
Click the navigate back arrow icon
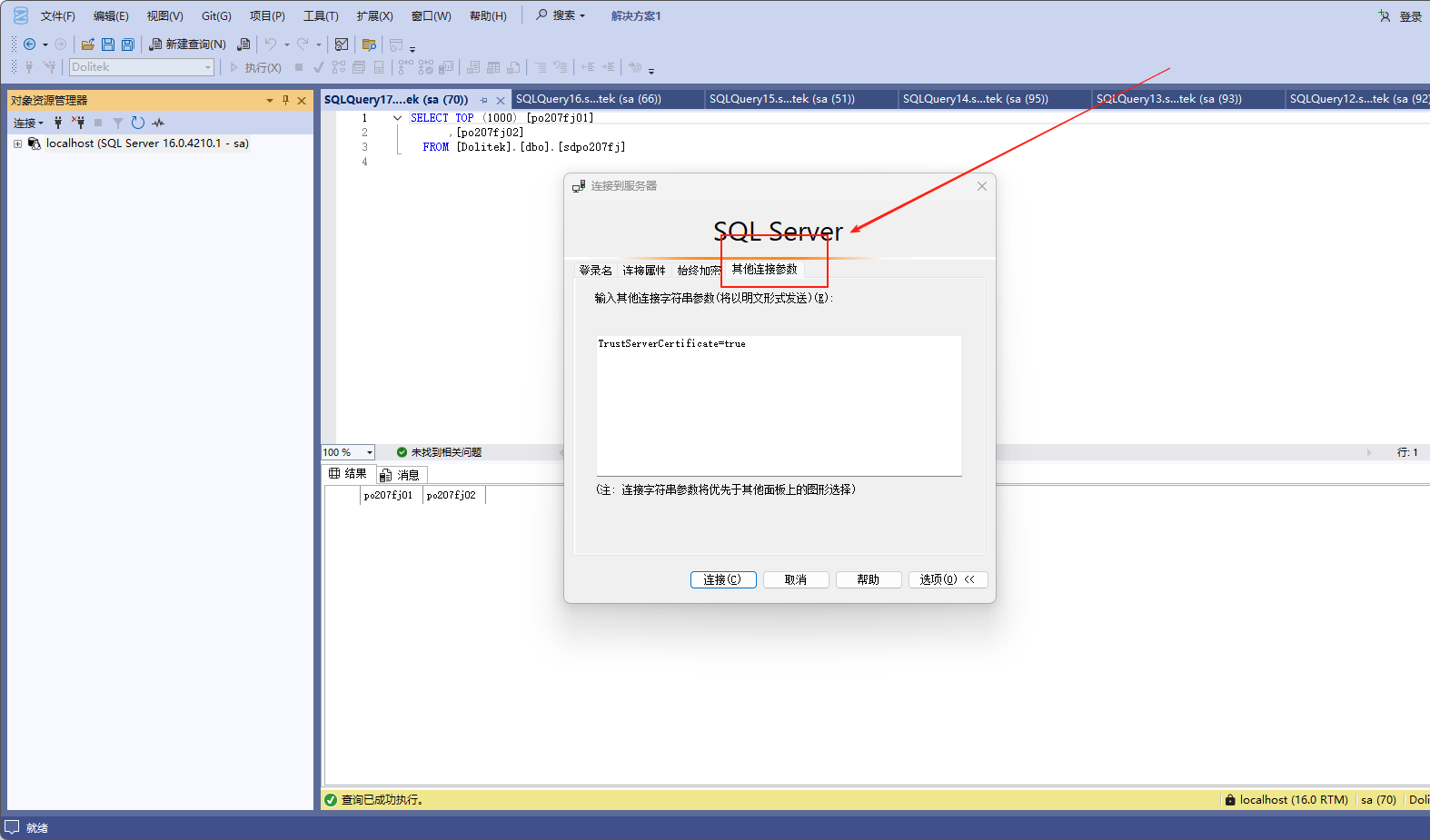[29, 44]
